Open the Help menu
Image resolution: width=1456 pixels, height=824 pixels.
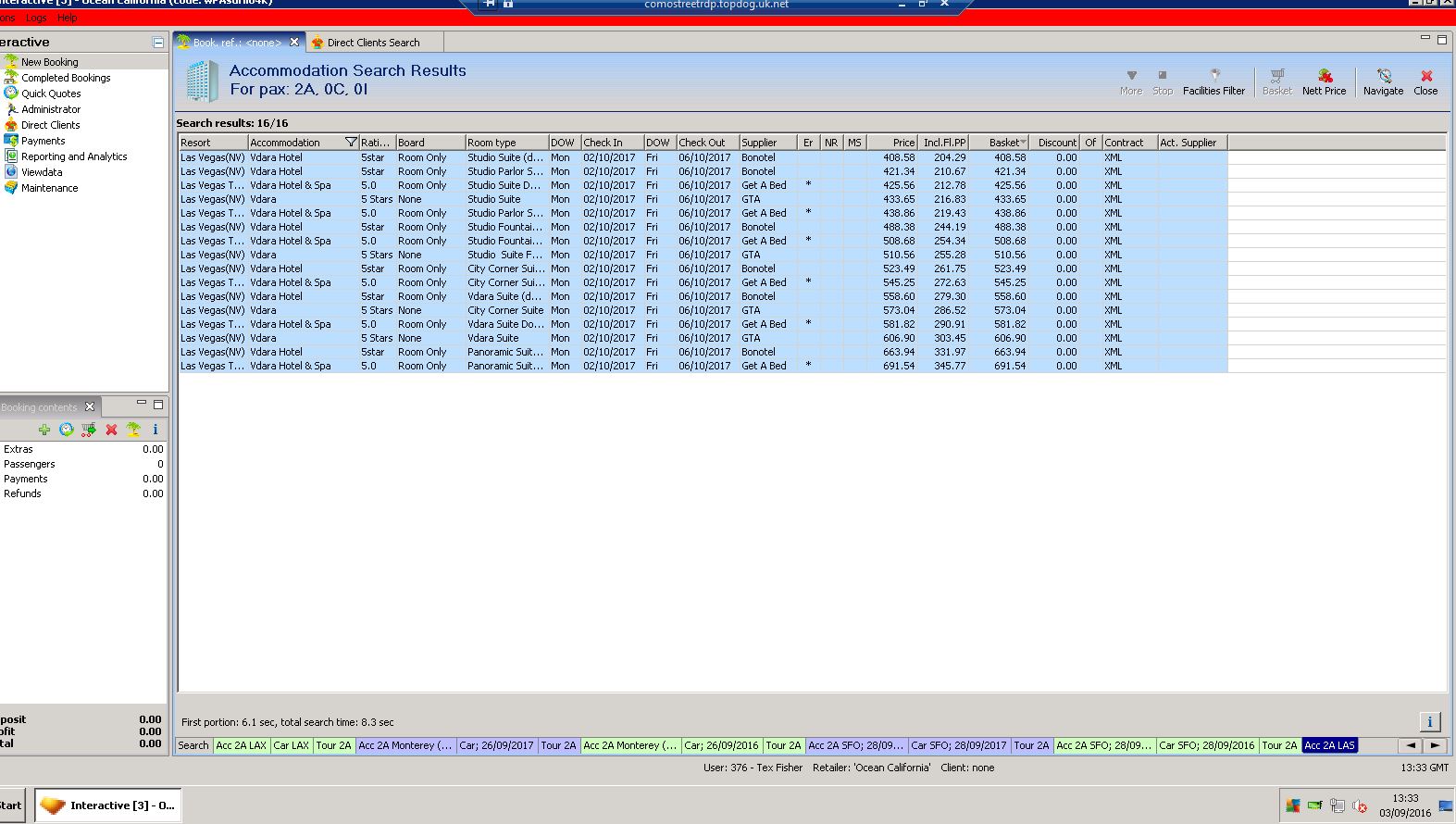pos(67,18)
